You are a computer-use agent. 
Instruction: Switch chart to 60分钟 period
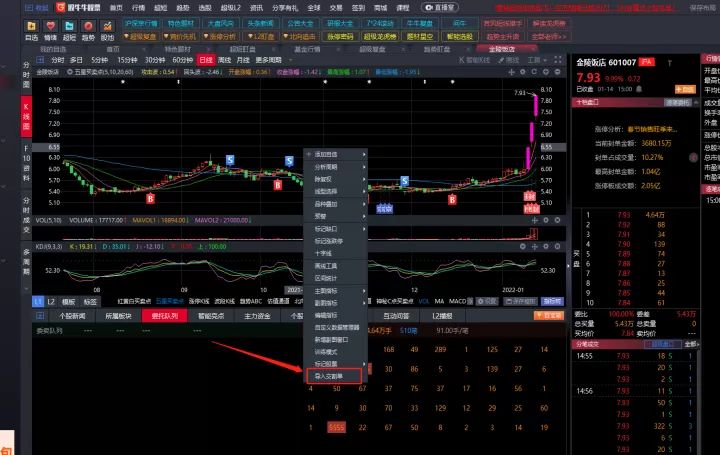(x=182, y=60)
